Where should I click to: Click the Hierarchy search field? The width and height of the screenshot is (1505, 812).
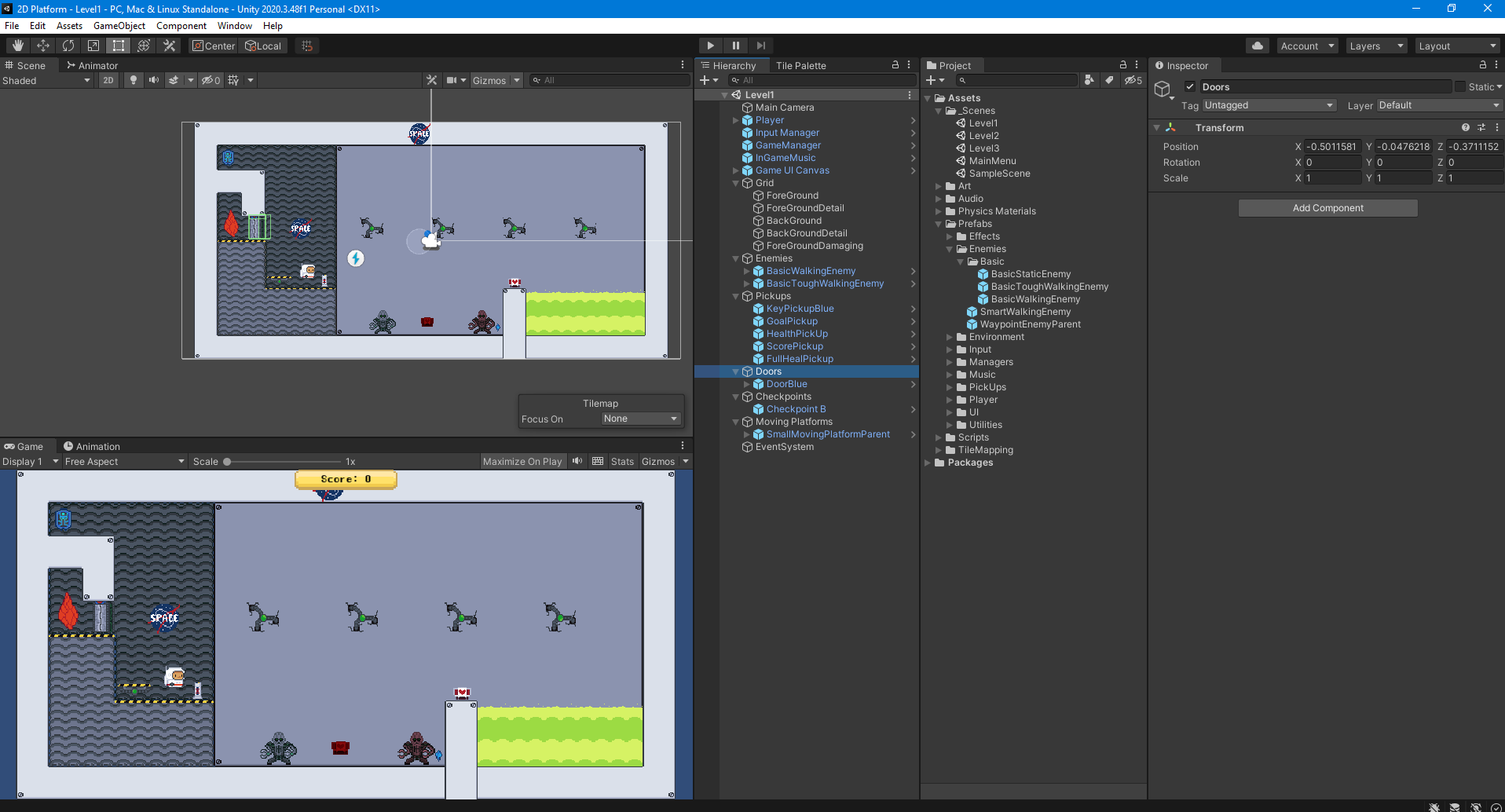tap(822, 80)
